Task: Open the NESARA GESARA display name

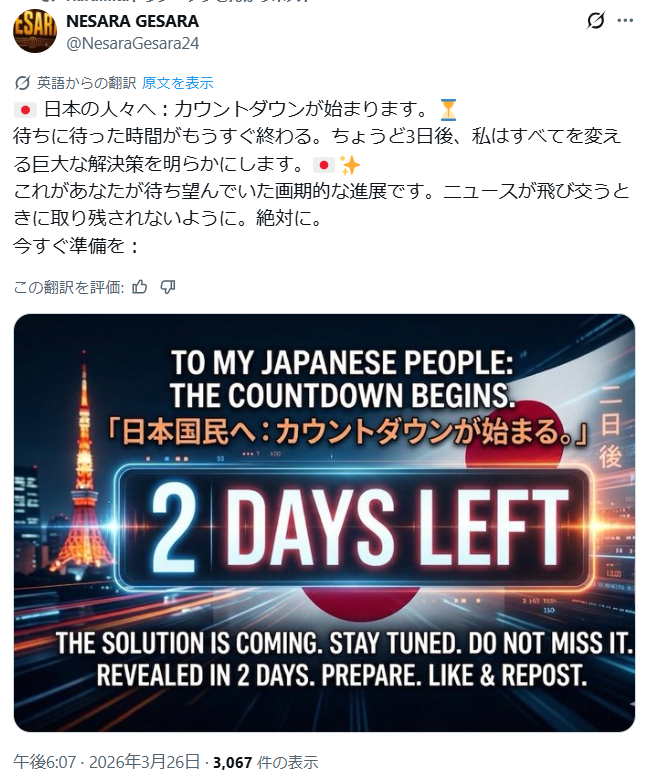Action: (132, 21)
